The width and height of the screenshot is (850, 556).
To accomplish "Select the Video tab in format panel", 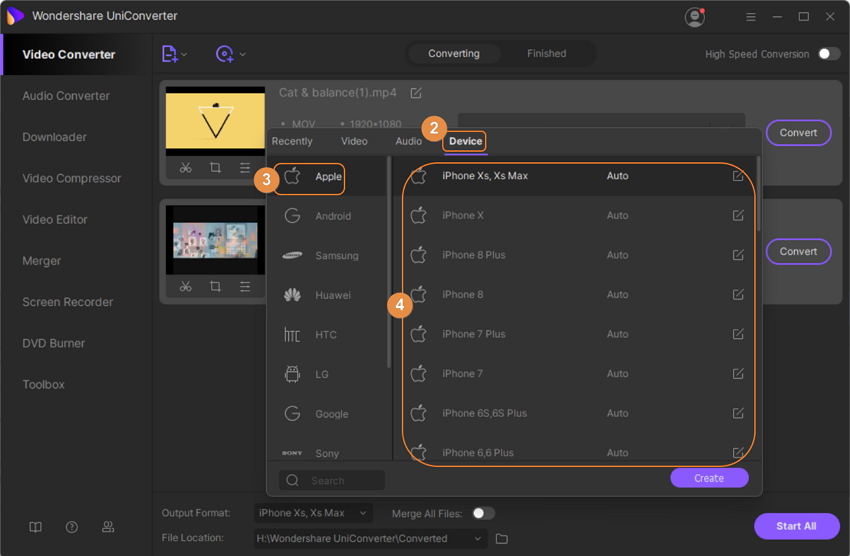I will [354, 141].
